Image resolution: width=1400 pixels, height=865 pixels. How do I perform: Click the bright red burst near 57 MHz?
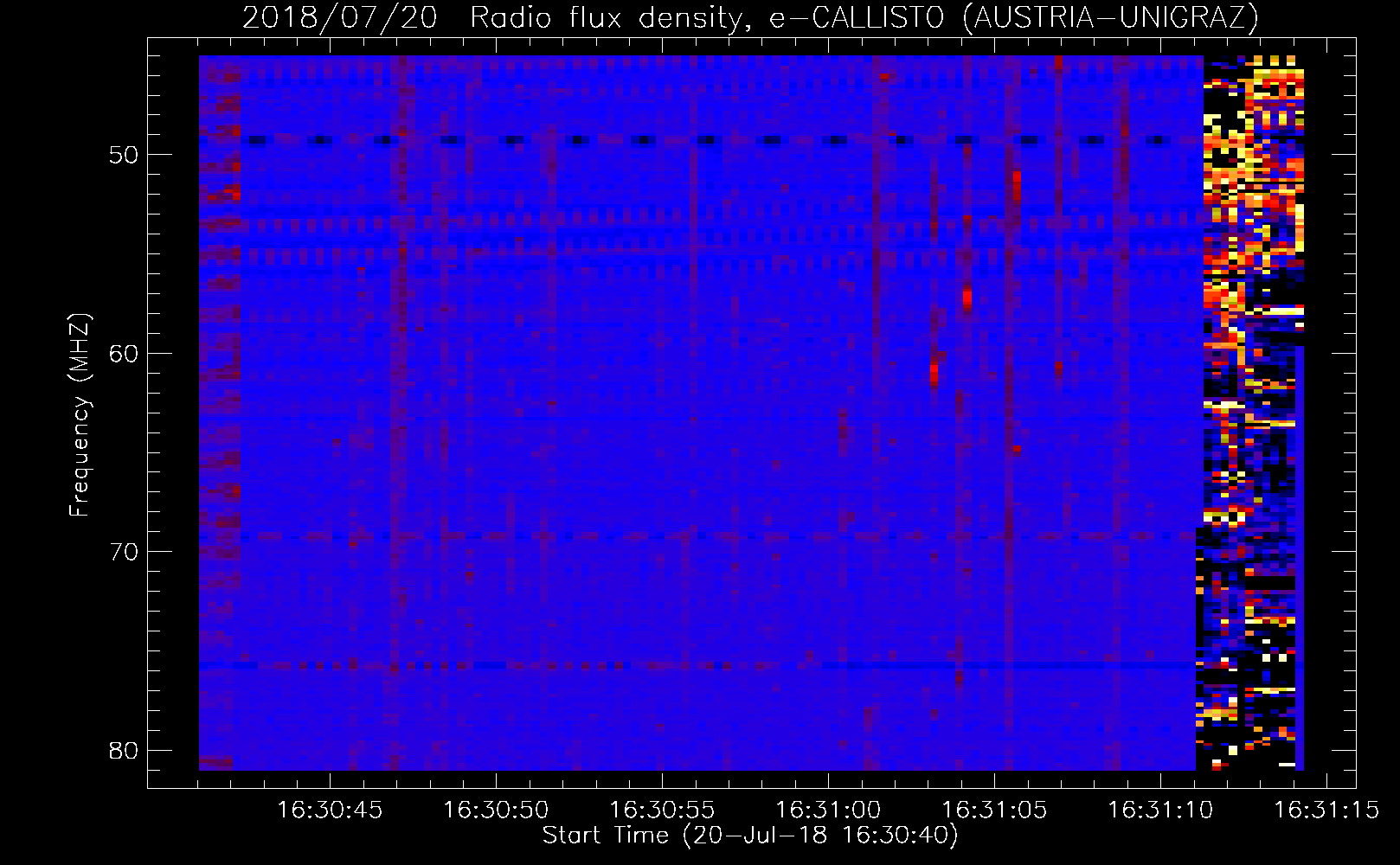pos(967,298)
